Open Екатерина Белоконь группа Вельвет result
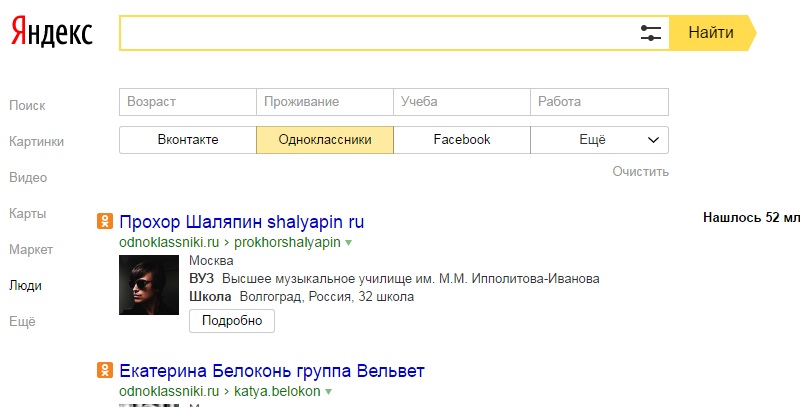Viewport: 800px width, 407px height. coord(271,371)
